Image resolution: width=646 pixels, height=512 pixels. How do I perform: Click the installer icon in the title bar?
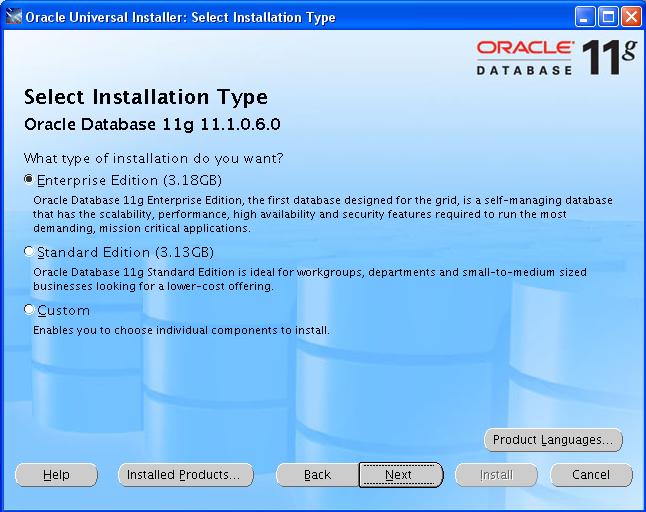point(12,16)
